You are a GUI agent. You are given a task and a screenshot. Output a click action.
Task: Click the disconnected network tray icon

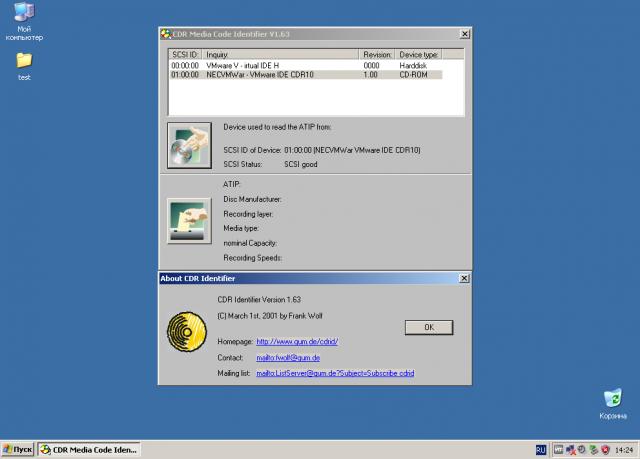pyautogui.click(x=571, y=450)
